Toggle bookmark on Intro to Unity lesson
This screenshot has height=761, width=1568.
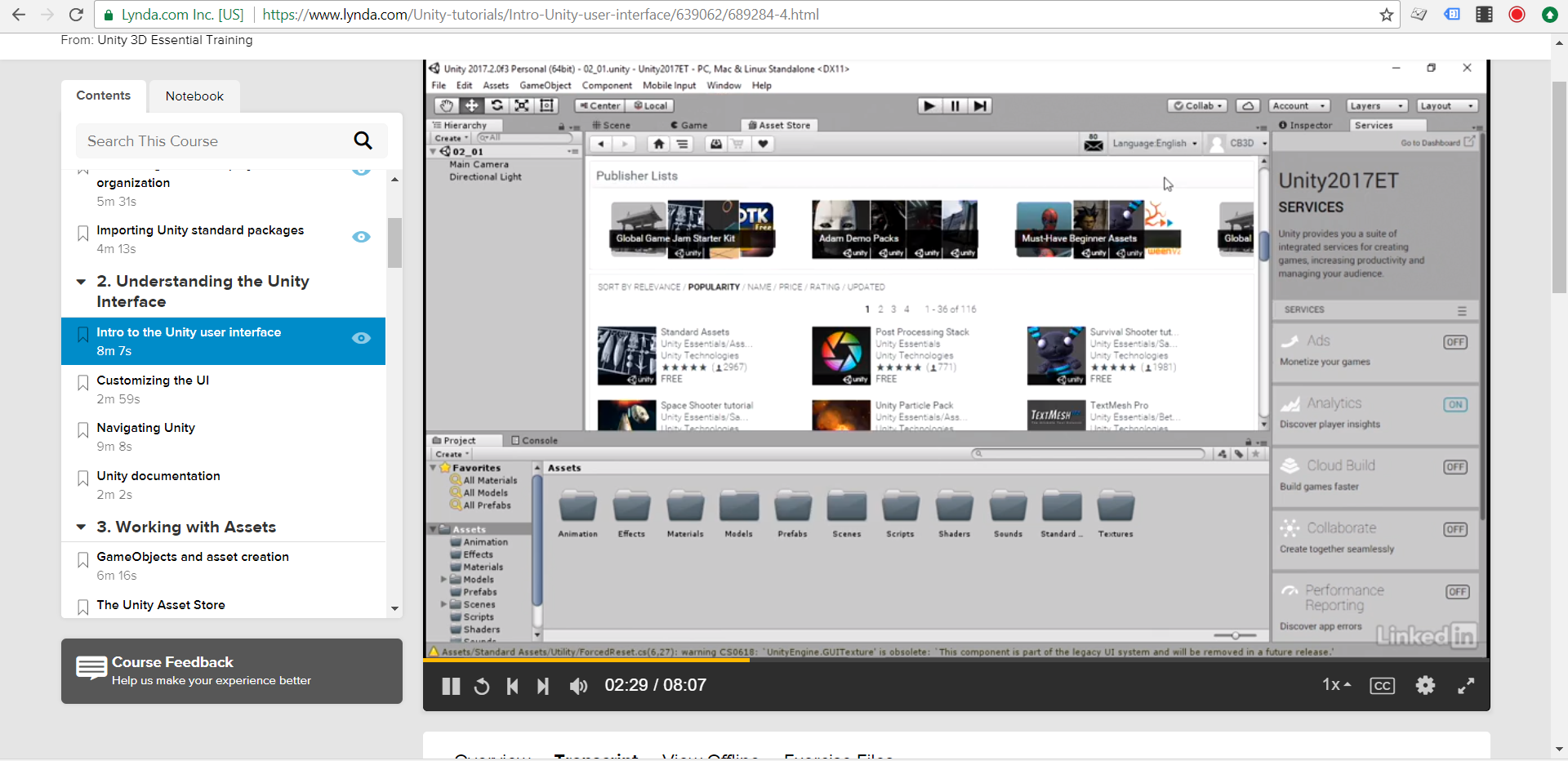click(82, 335)
